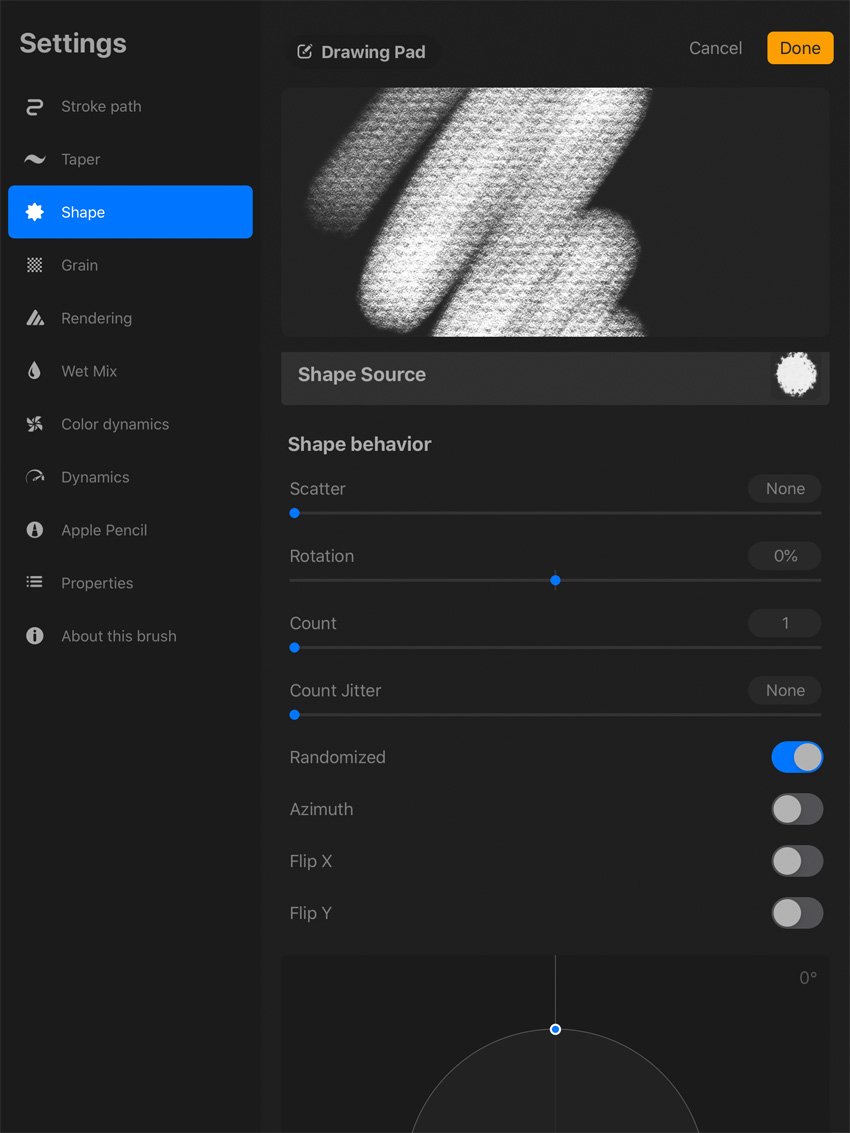850x1133 pixels.
Task: Click the Dynamics speedometer icon
Action: 35,477
